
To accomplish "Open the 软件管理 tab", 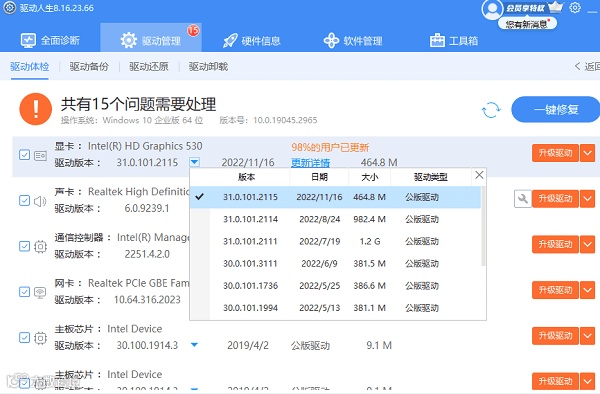I will click(x=353, y=40).
